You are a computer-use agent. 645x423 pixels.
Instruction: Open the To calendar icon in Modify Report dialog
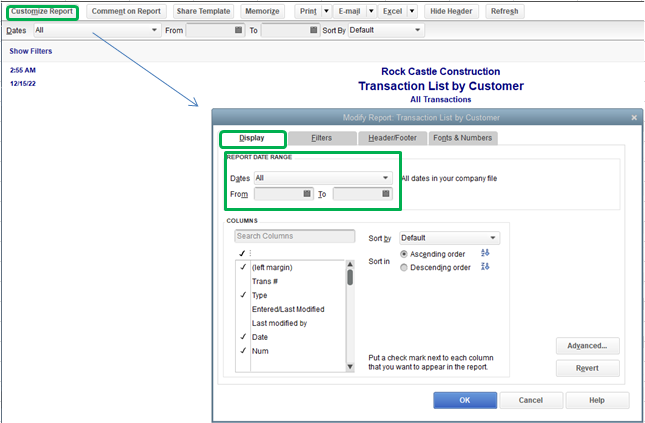385,193
